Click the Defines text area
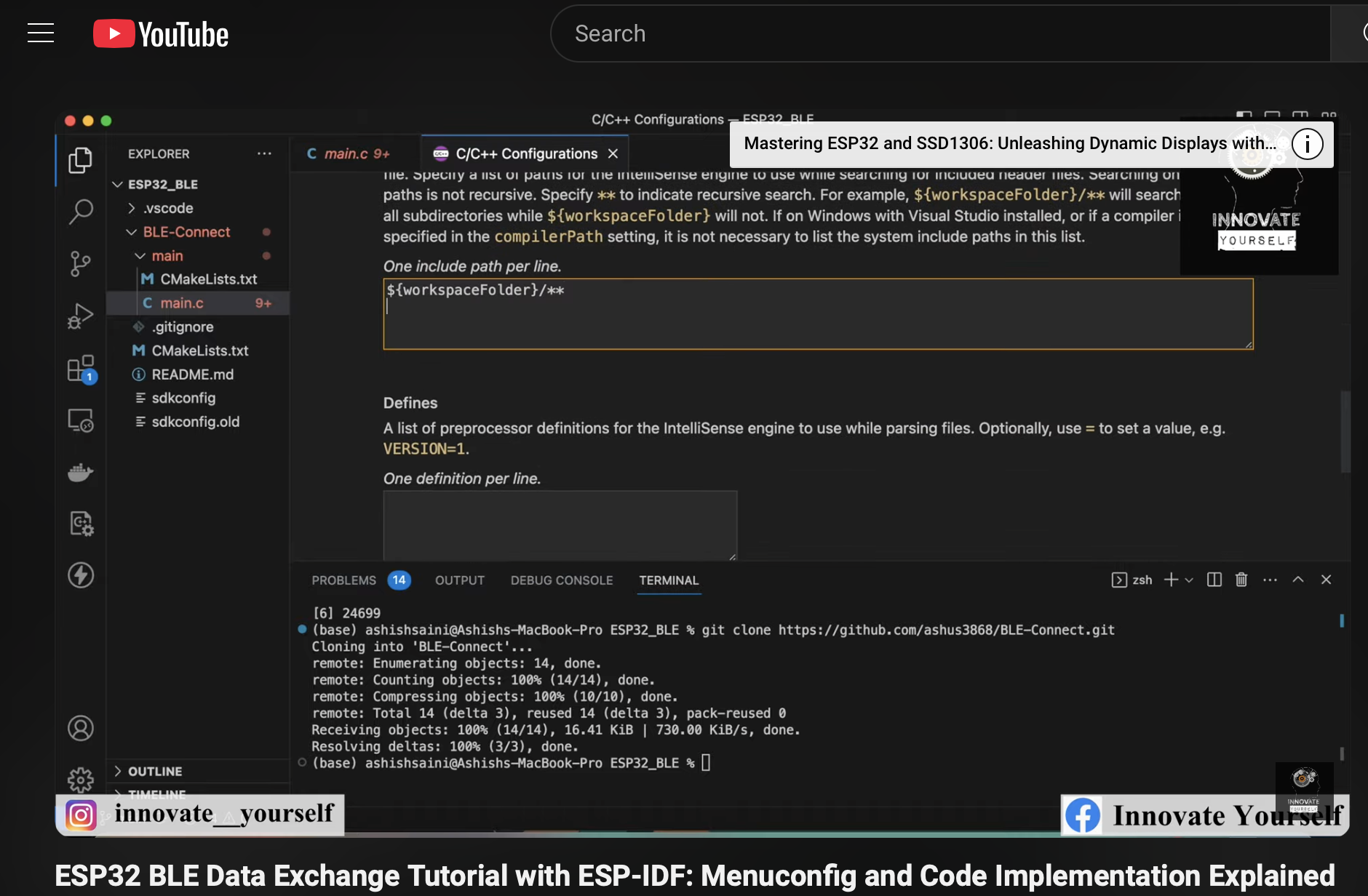Viewport: 1368px width, 896px height. pyautogui.click(x=560, y=525)
